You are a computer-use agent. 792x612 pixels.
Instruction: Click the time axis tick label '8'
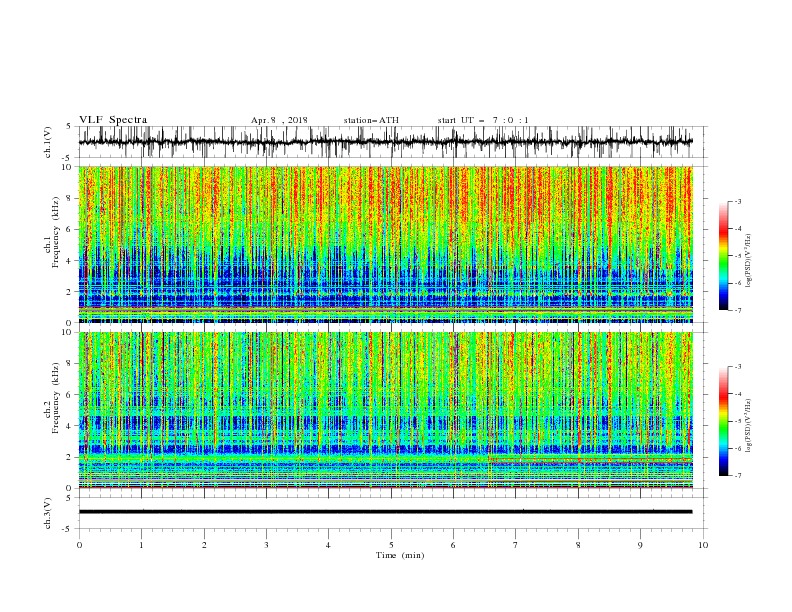coord(578,545)
